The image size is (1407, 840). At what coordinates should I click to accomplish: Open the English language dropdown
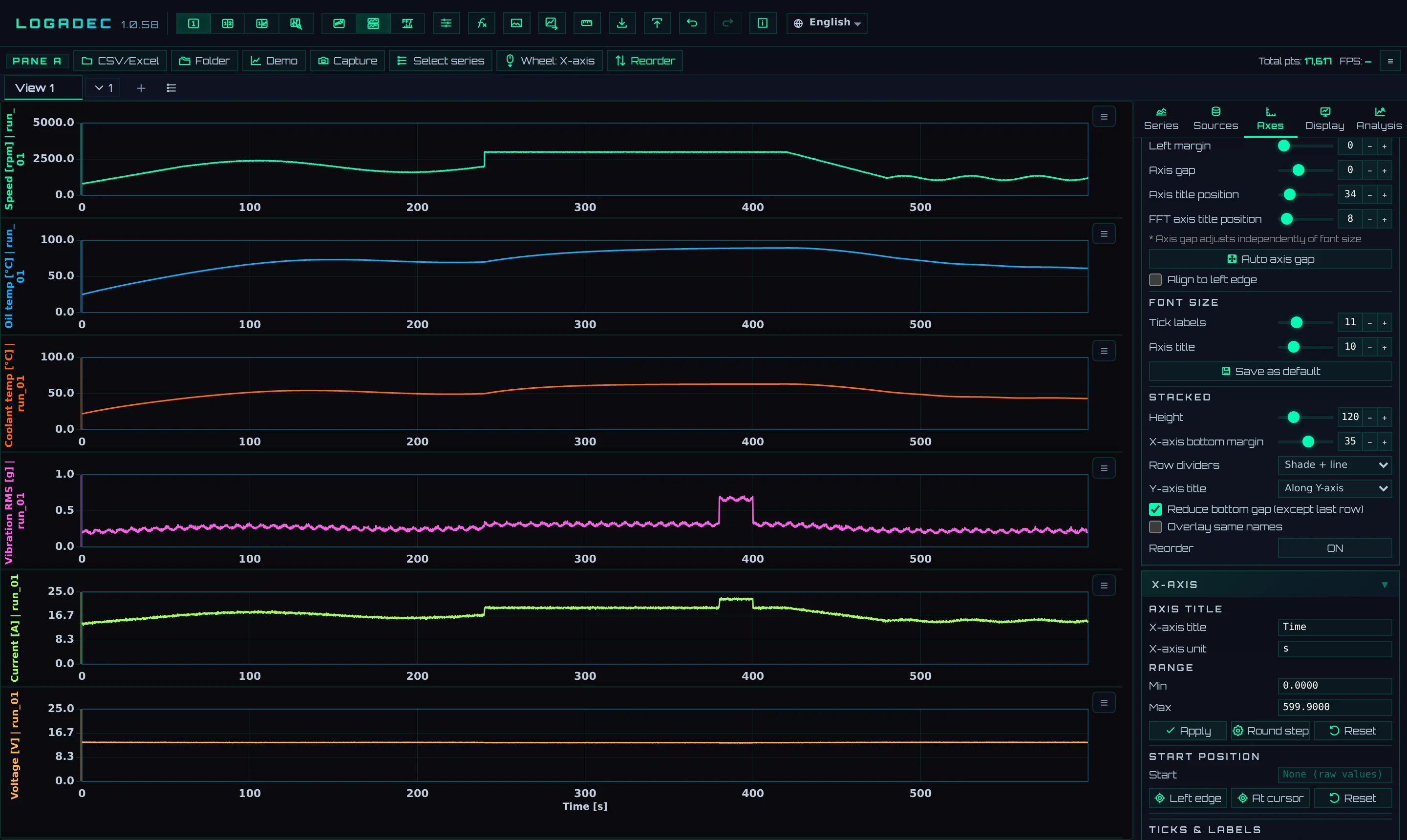click(x=827, y=23)
